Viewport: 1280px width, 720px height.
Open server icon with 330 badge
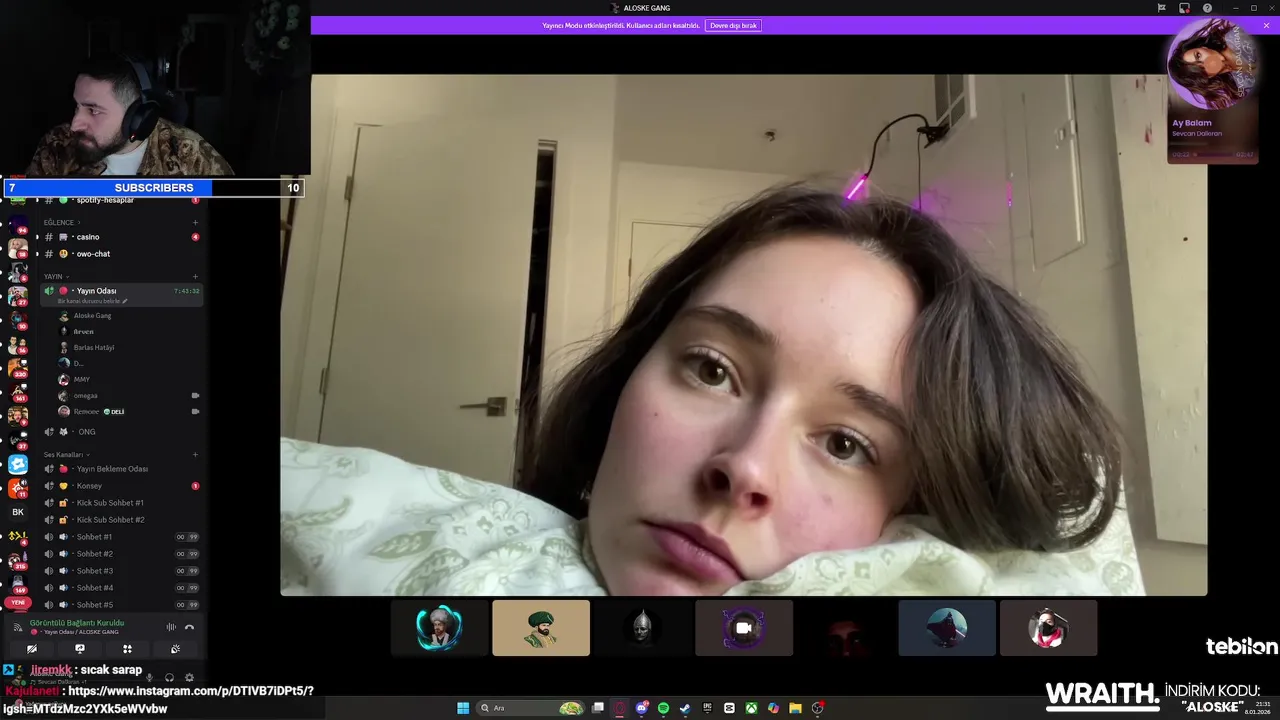point(18,367)
